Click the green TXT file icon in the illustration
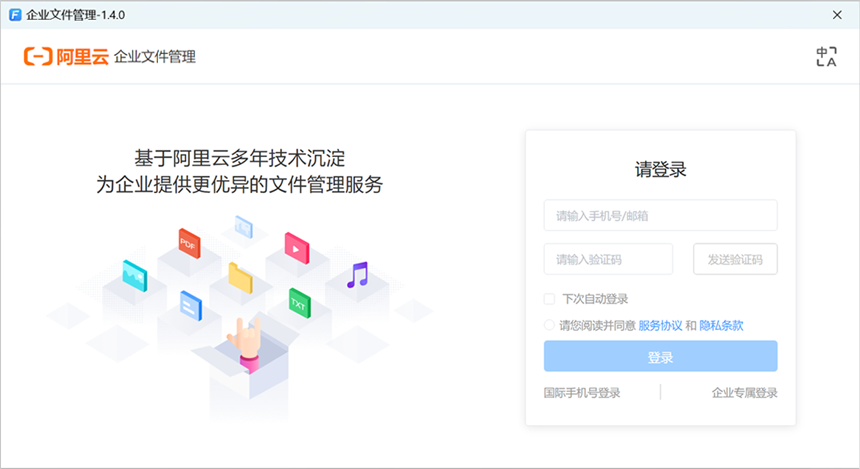 (x=299, y=303)
